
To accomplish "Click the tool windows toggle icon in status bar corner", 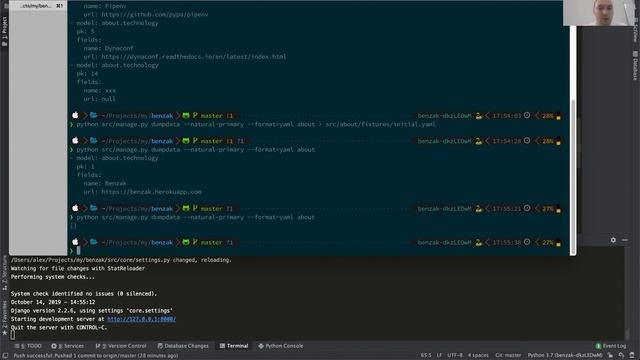I will click(x=5, y=356).
